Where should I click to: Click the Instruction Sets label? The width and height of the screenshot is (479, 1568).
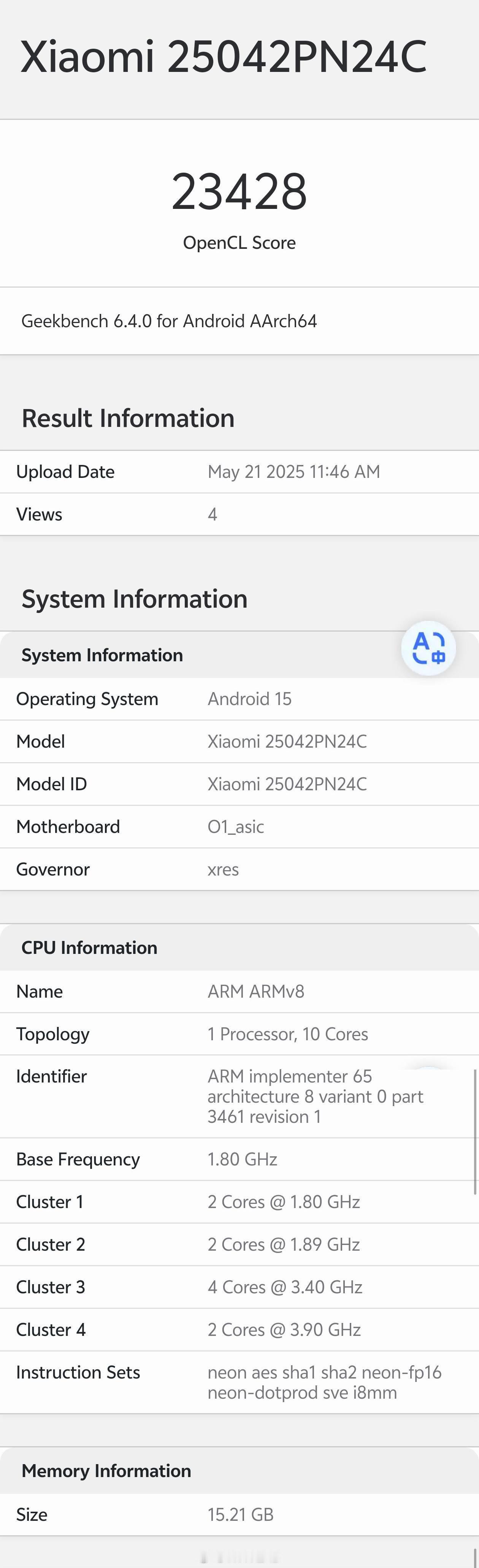pos(78,1372)
